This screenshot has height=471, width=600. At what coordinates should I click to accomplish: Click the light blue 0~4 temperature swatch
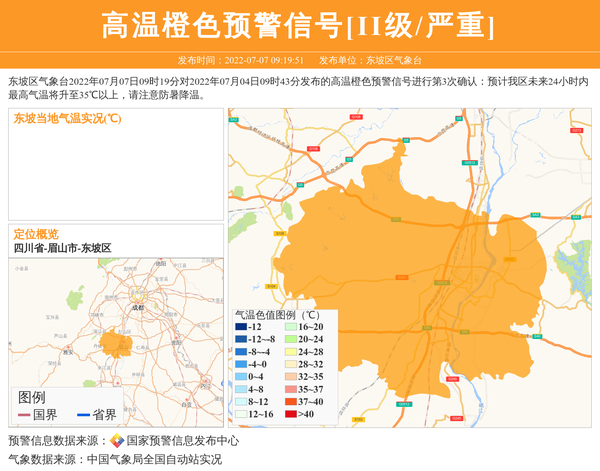pos(241,377)
